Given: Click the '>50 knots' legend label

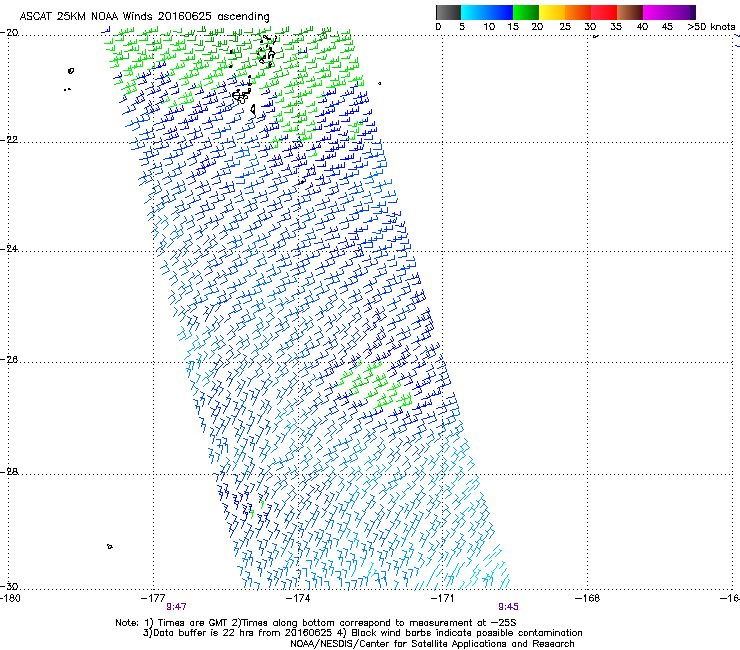Looking at the screenshot, I should pyautogui.click(x=711, y=26).
